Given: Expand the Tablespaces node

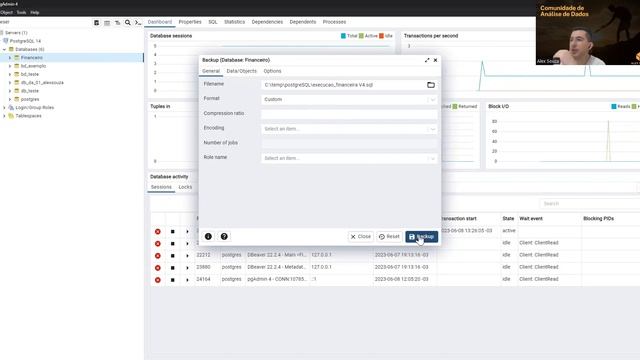Looking at the screenshot, I should click(4, 116).
